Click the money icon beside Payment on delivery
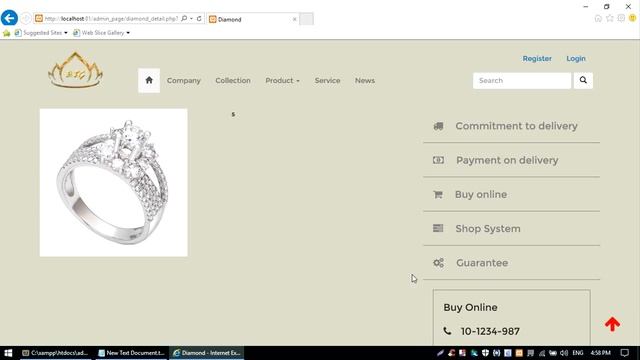The height and width of the screenshot is (360, 640). (438, 160)
